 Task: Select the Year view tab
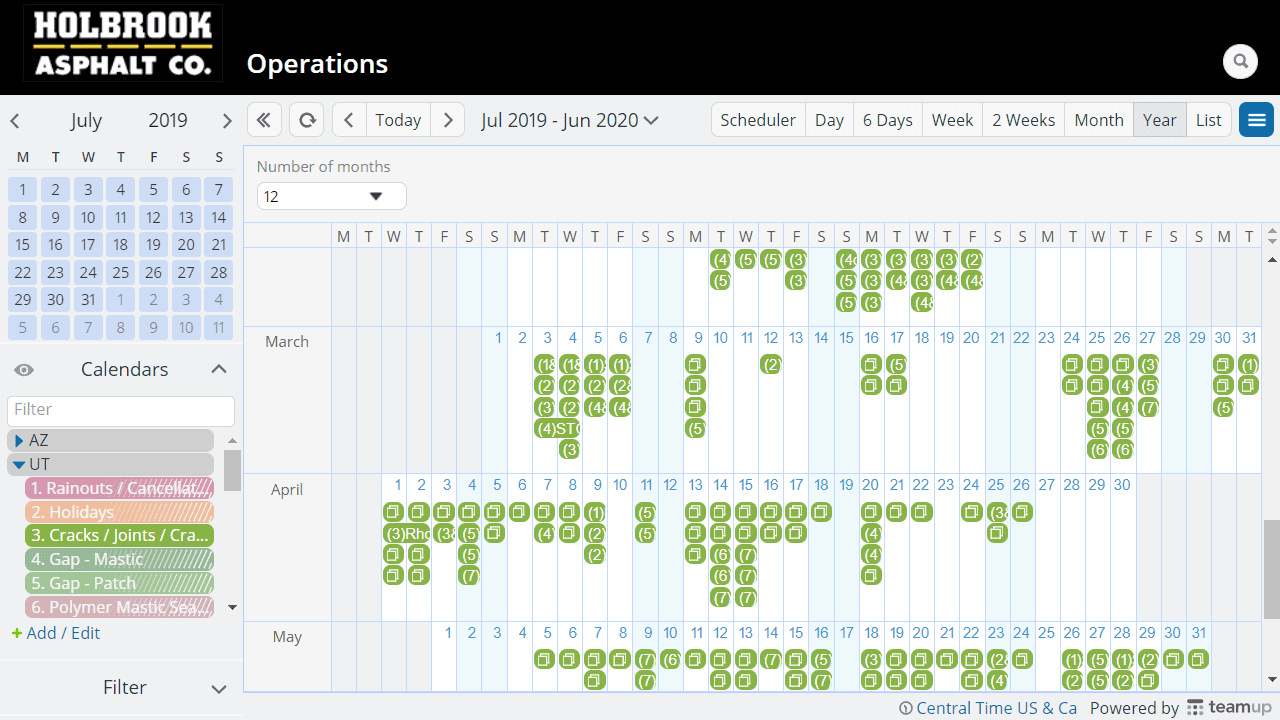tap(1160, 120)
